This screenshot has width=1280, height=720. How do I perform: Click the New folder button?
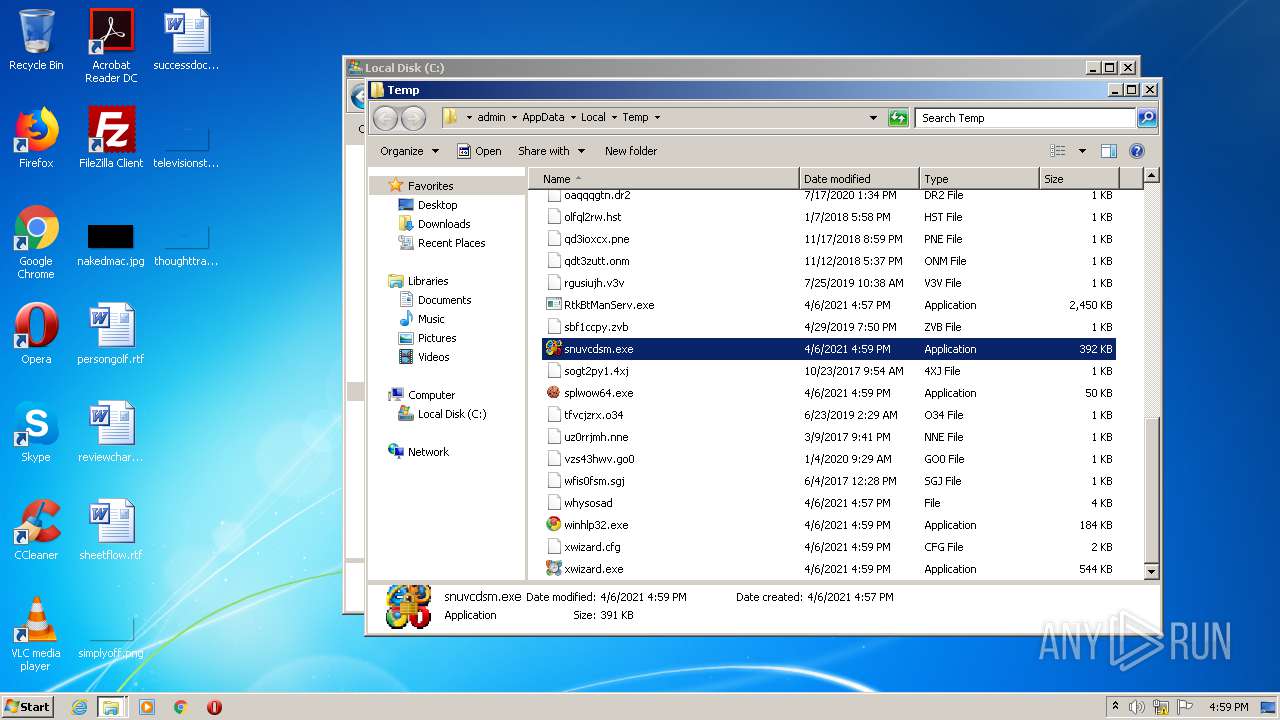[631, 151]
